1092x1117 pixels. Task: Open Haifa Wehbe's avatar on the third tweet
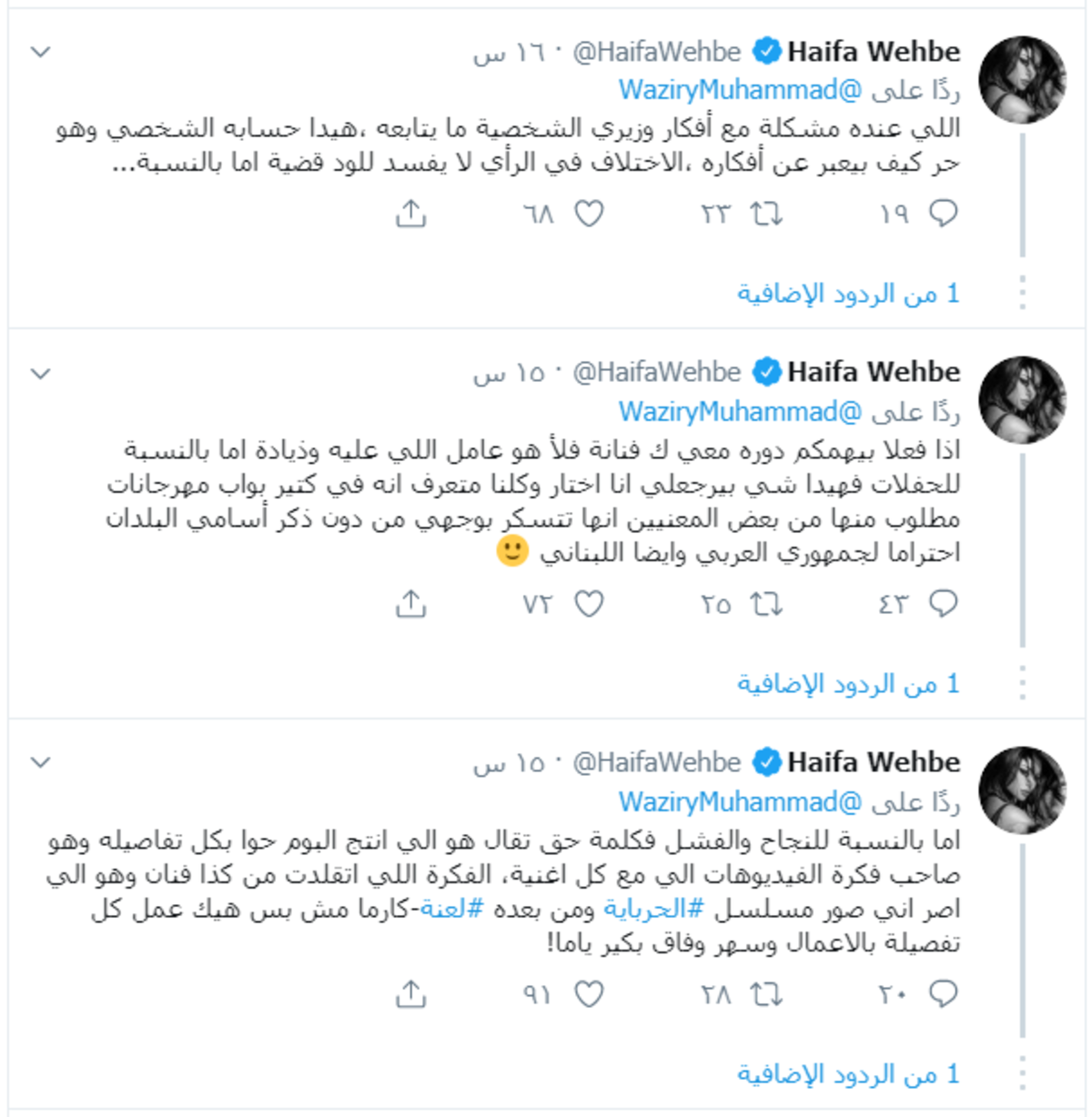(1022, 790)
